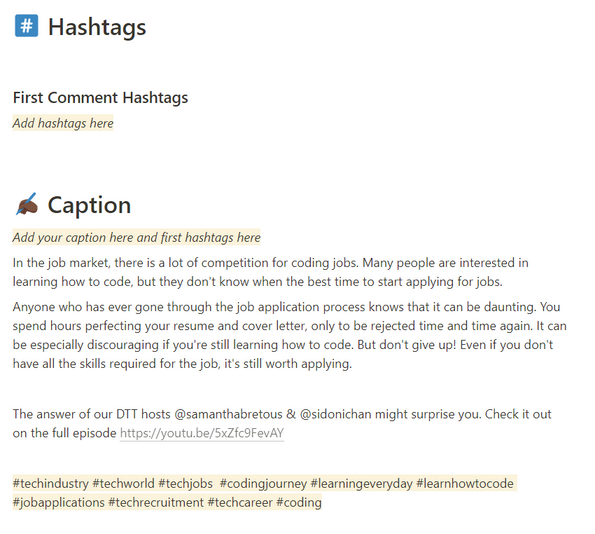Click the First Comment Hashtags subheading
This screenshot has height=534, width=595.
click(x=100, y=98)
